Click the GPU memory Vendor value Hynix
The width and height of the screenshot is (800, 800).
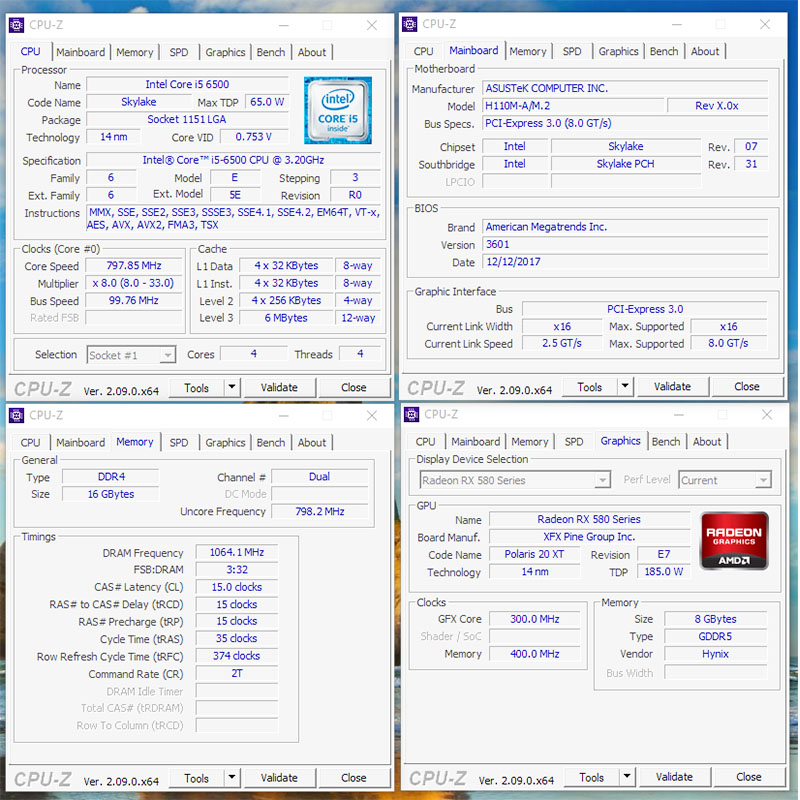pos(715,654)
